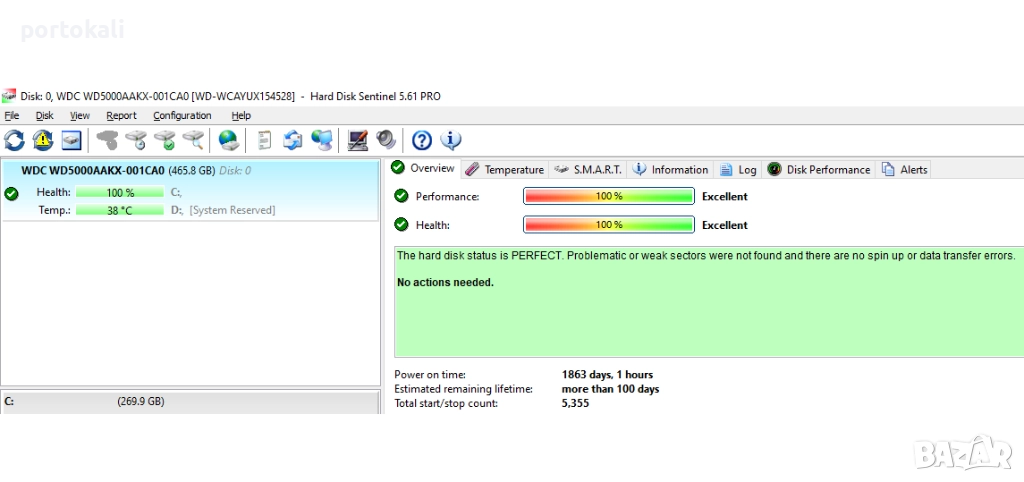The width and height of the screenshot is (1024, 482).
Task: Open the Report menu
Action: pyautogui.click(x=121, y=116)
